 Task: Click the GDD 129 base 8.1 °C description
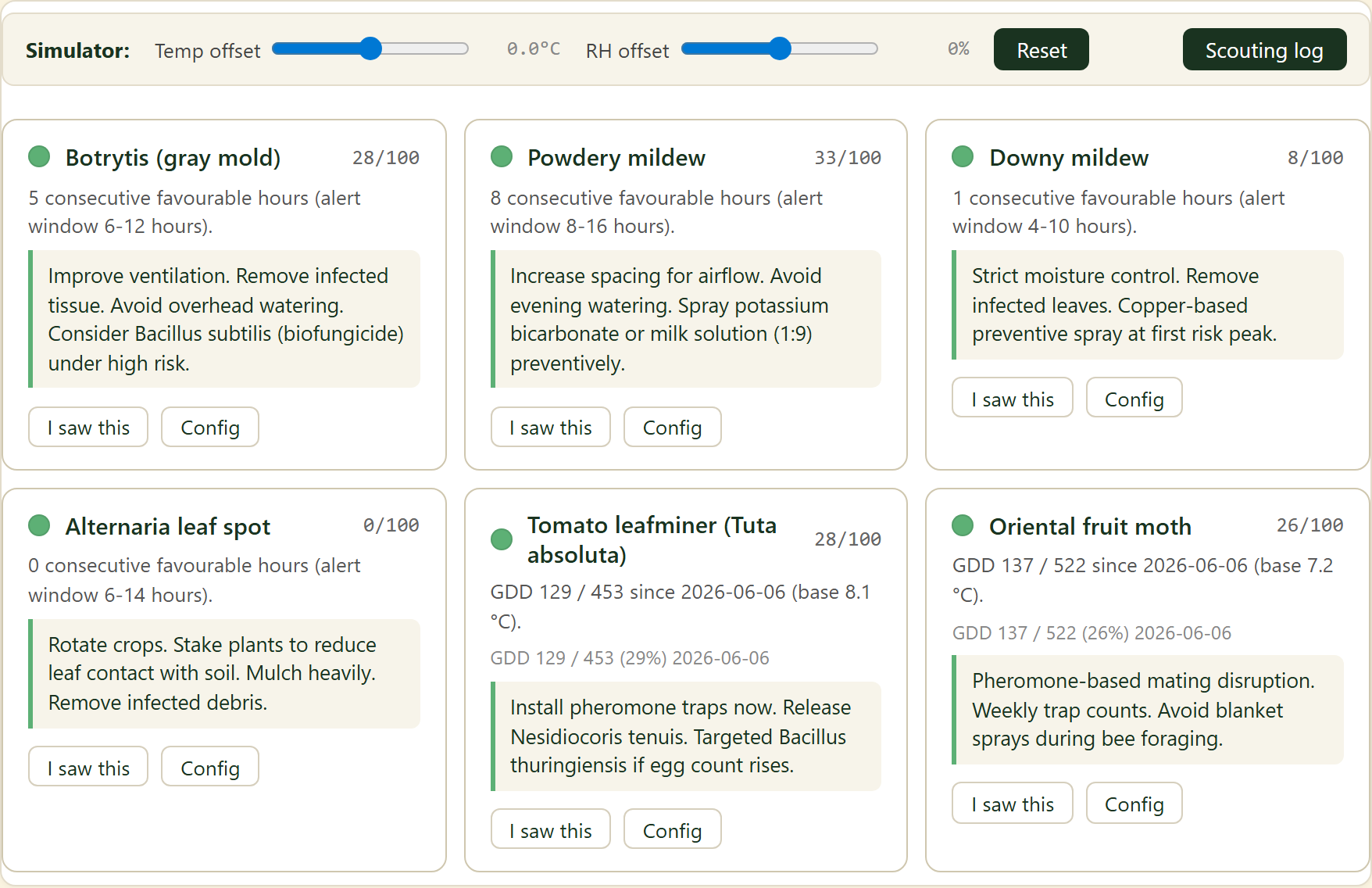coord(680,607)
